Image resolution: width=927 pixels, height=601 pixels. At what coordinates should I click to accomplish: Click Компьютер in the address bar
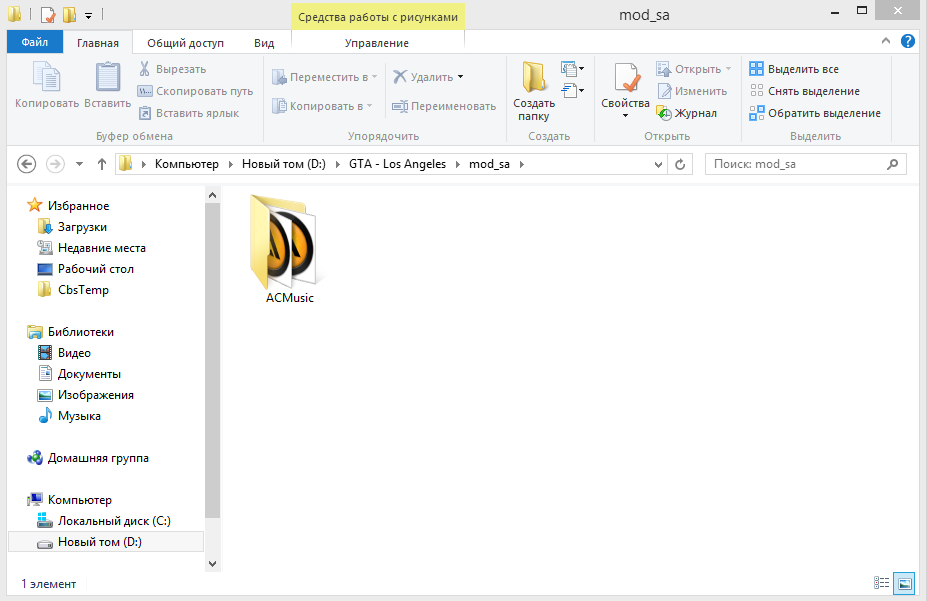point(187,164)
